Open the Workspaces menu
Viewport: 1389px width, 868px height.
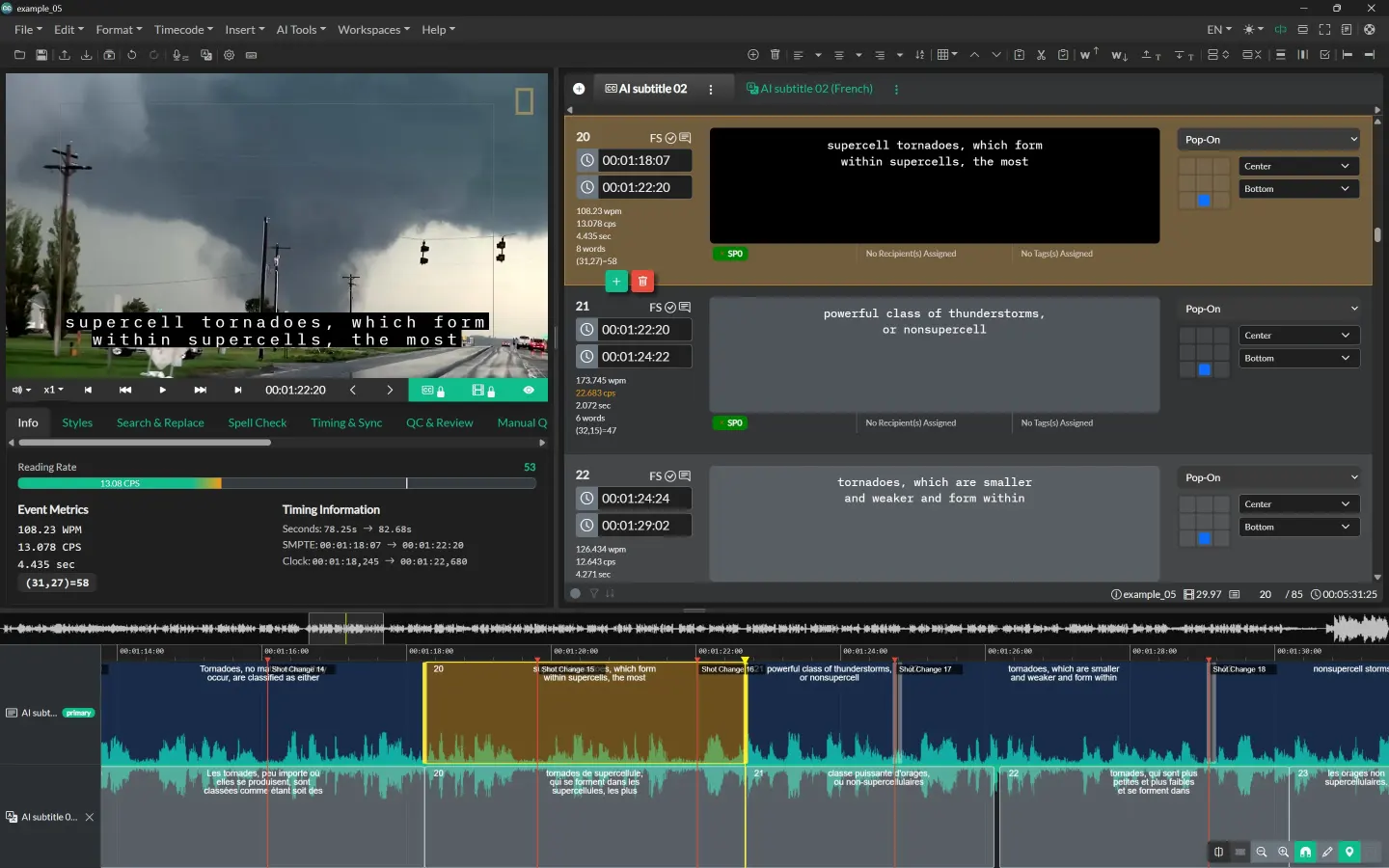(x=373, y=30)
